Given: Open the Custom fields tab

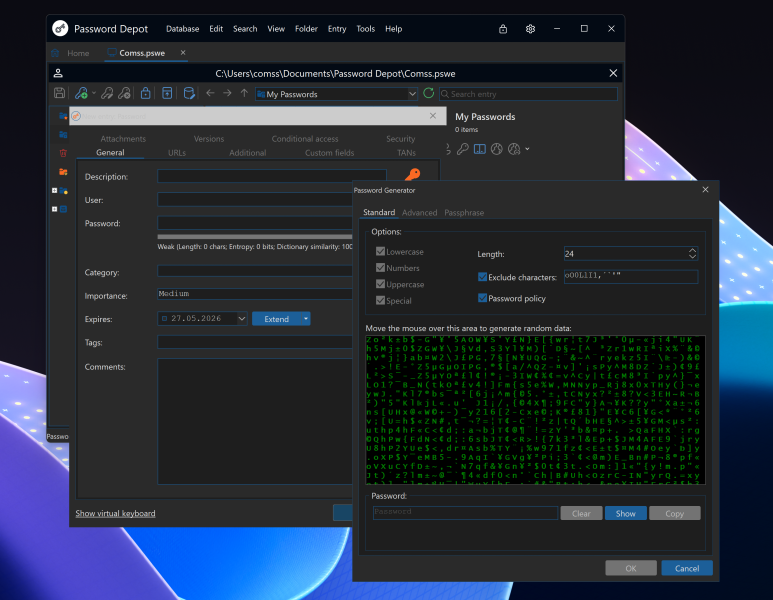Looking at the screenshot, I should click(x=329, y=153).
